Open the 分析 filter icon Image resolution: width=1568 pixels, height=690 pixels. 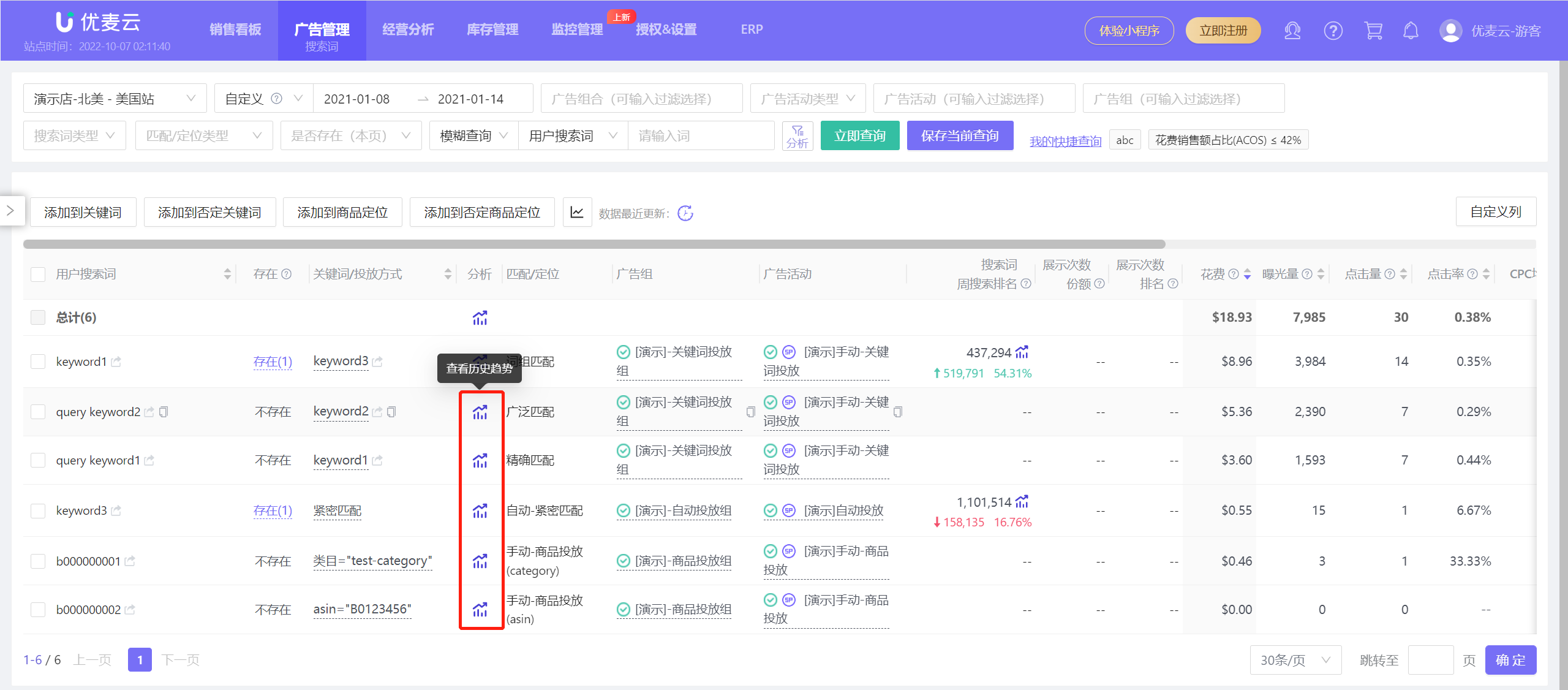797,136
